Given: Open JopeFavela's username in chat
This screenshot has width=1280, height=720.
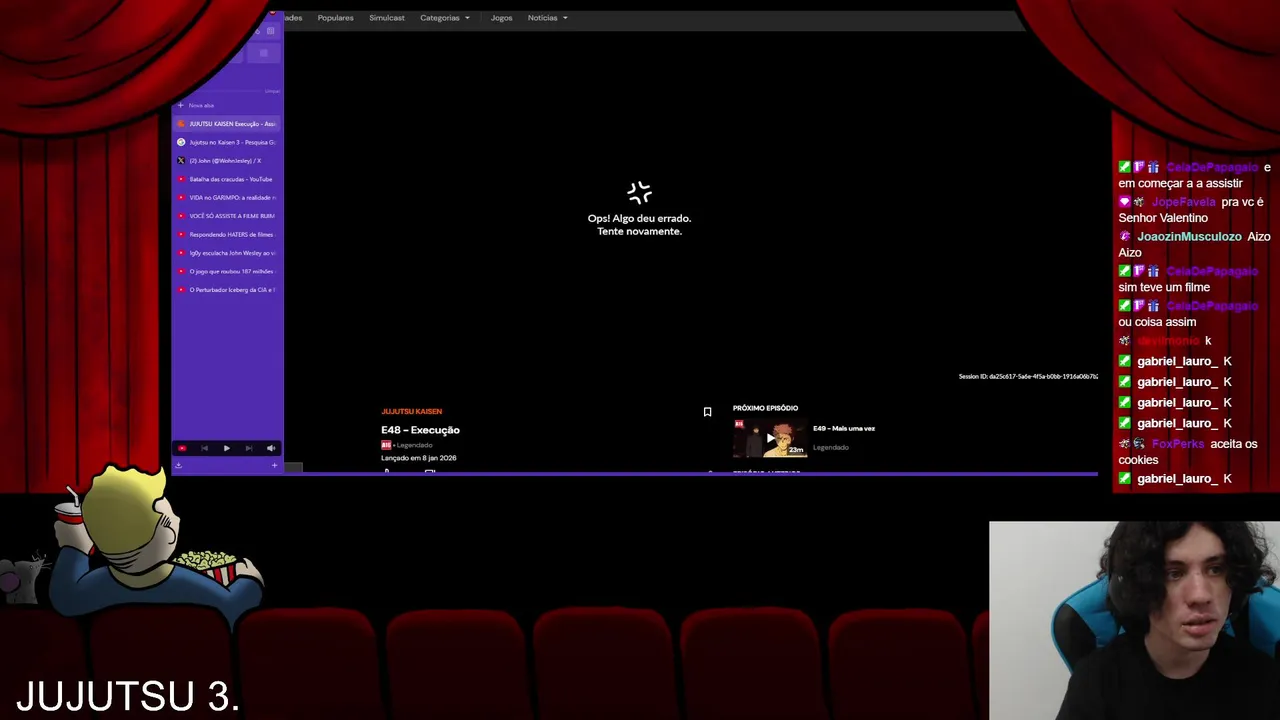Looking at the screenshot, I should [1183, 202].
